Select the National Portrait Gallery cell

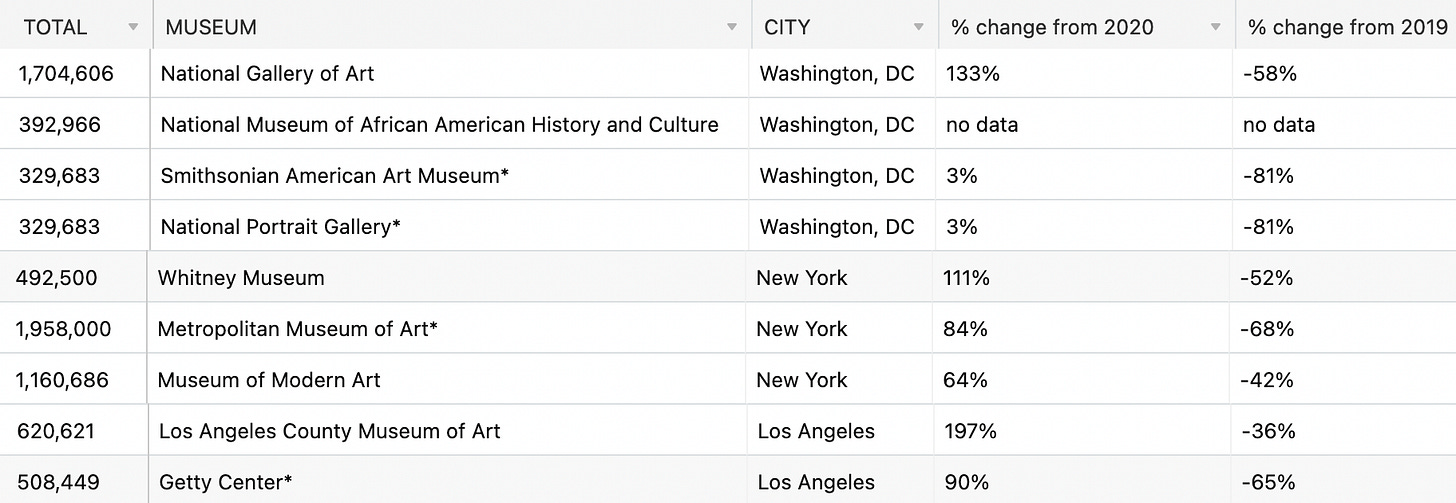[x=450, y=226]
